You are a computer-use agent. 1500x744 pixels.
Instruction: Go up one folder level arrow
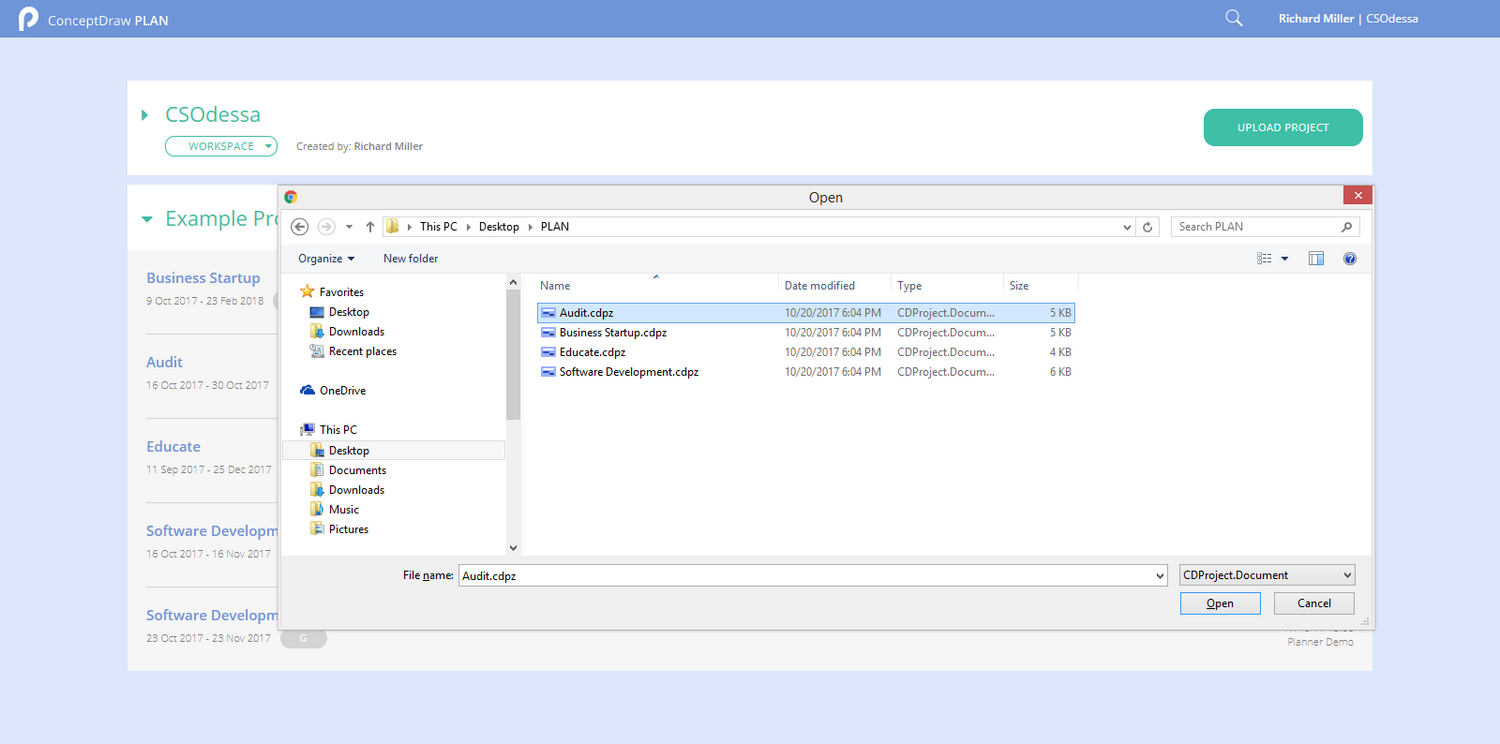pyautogui.click(x=370, y=227)
